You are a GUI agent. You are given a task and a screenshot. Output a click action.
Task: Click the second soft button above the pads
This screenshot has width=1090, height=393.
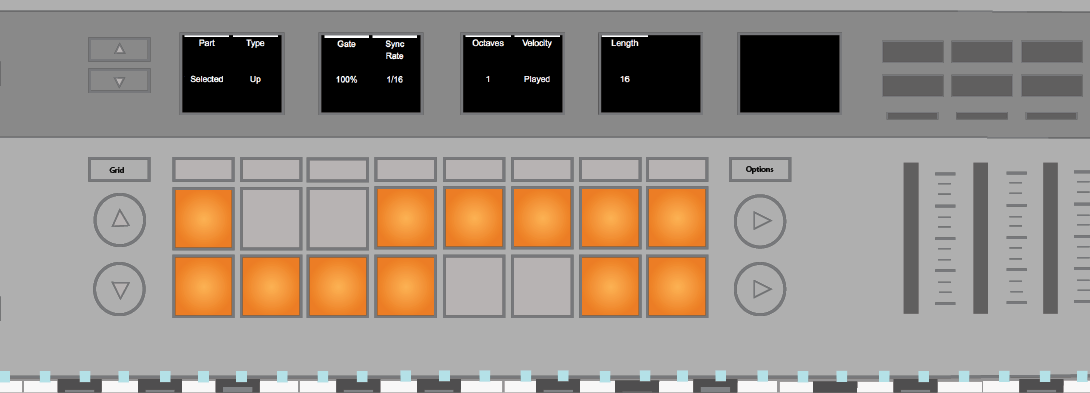[x=271, y=170]
